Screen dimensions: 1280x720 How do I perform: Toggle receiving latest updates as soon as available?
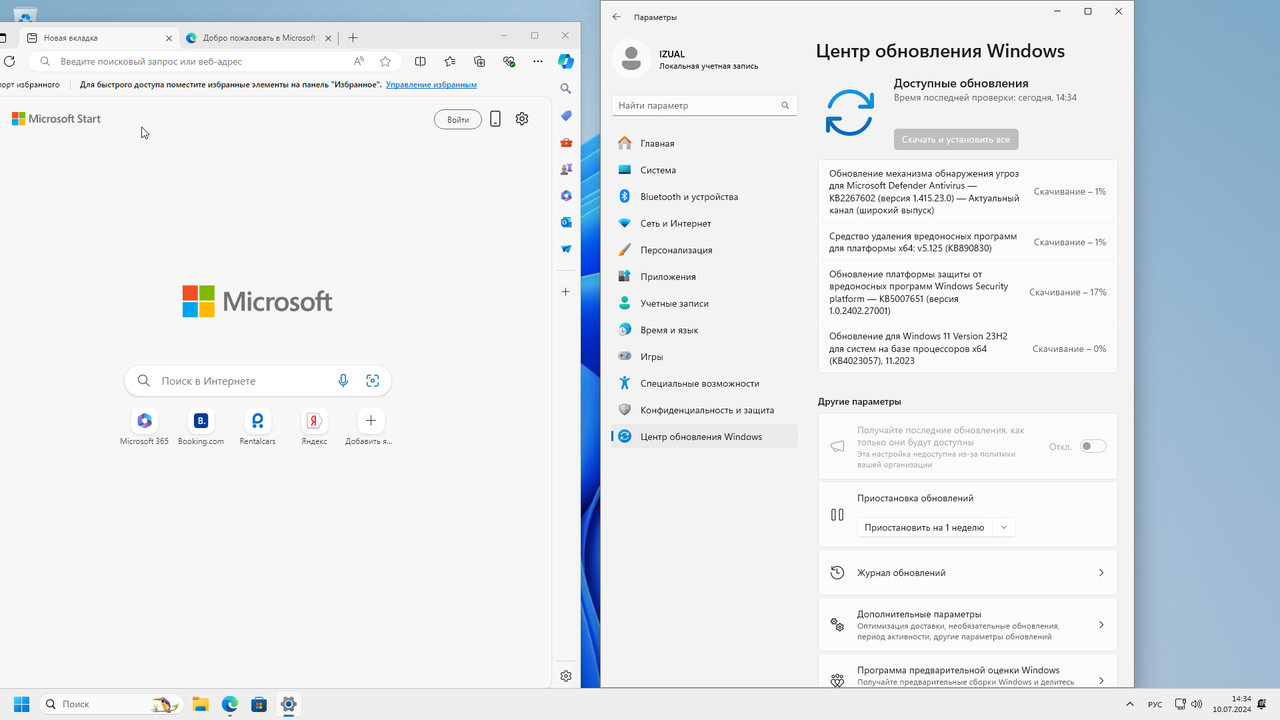tap(1093, 446)
